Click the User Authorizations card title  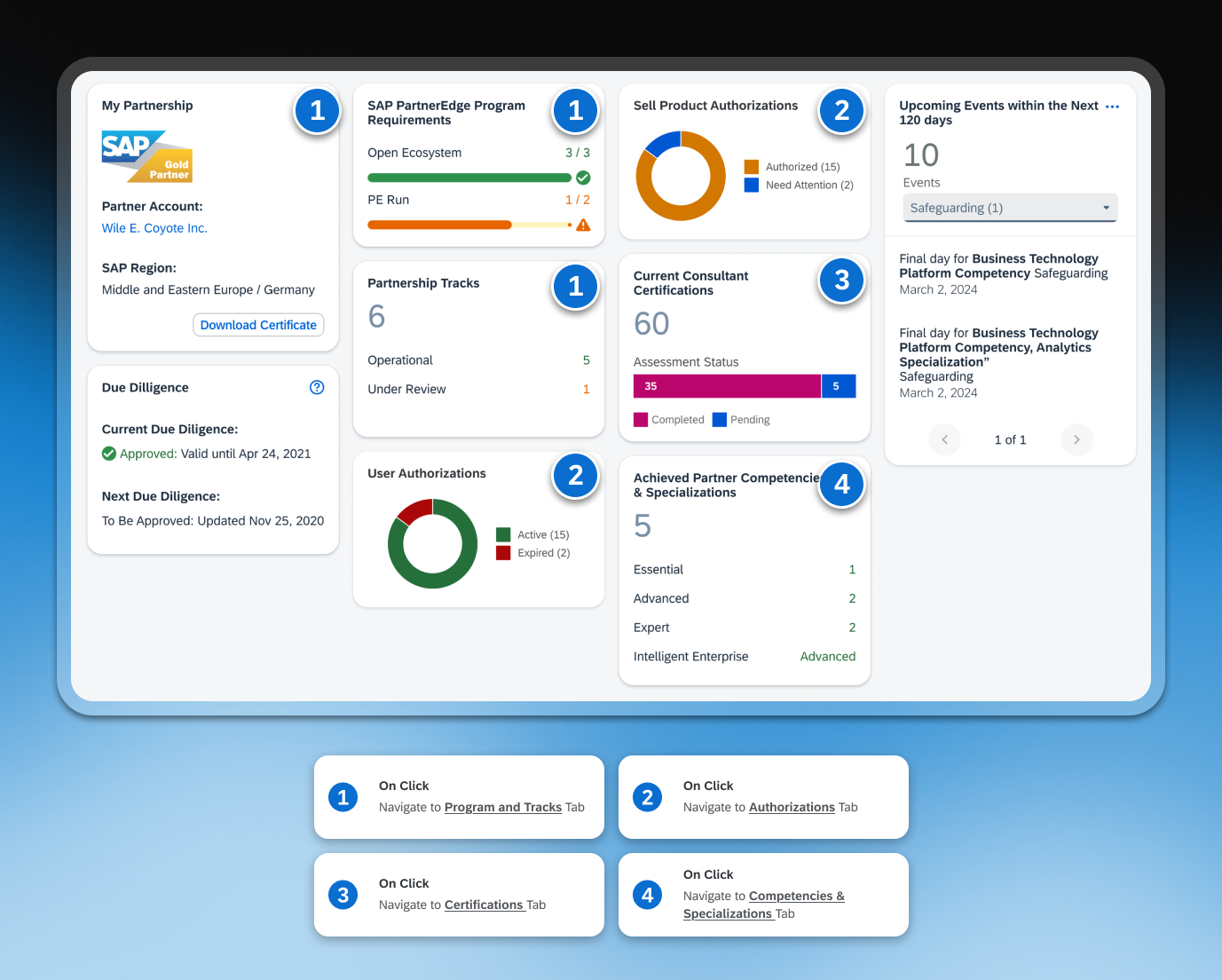(x=427, y=473)
